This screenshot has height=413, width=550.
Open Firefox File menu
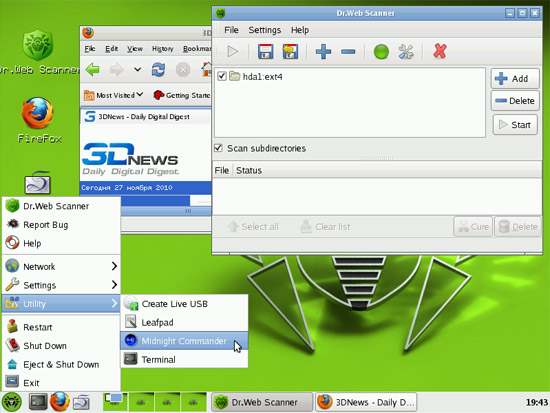click(x=90, y=49)
